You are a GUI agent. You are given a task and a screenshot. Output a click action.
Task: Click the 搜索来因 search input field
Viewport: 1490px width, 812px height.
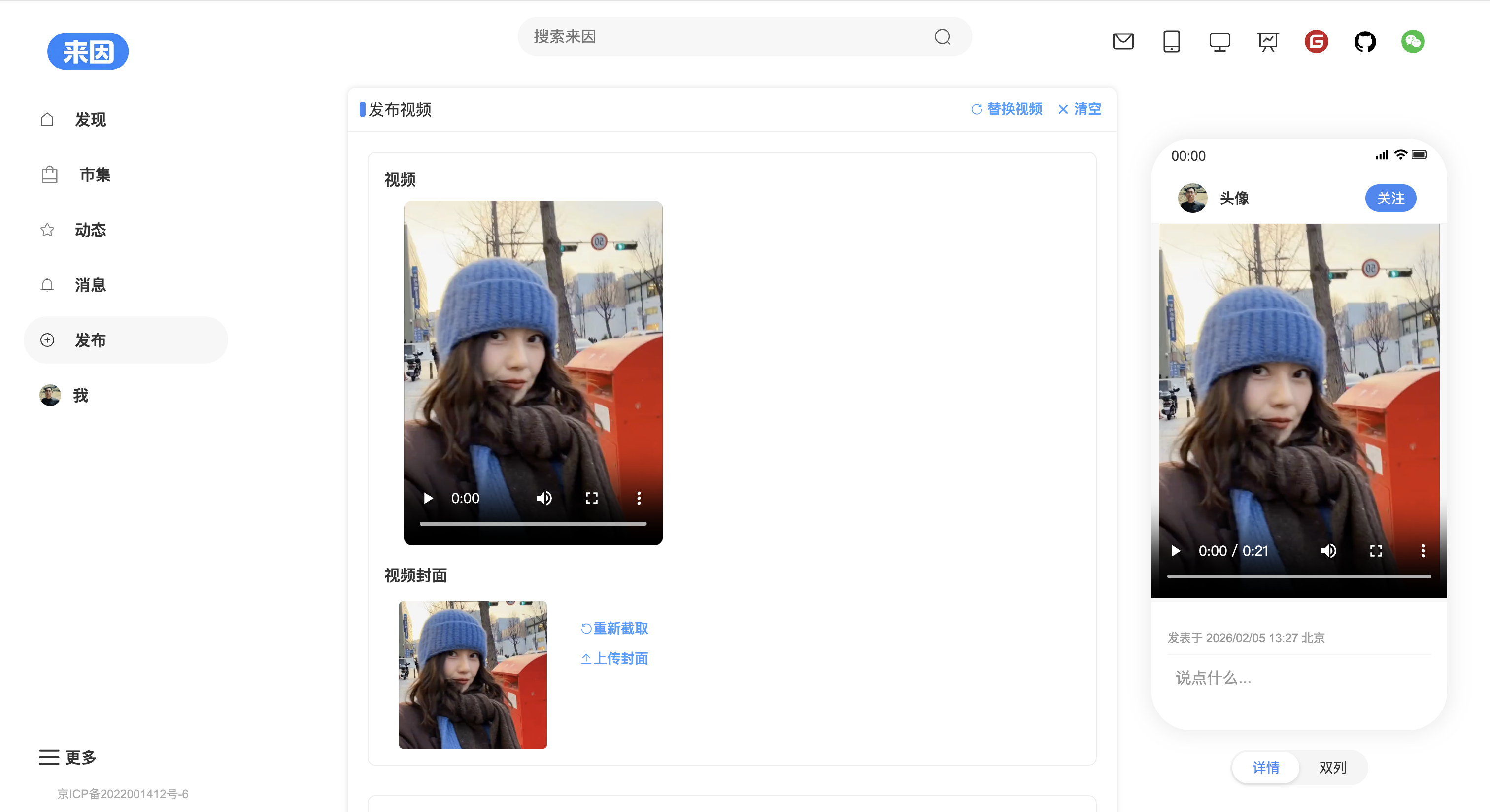(x=723, y=37)
